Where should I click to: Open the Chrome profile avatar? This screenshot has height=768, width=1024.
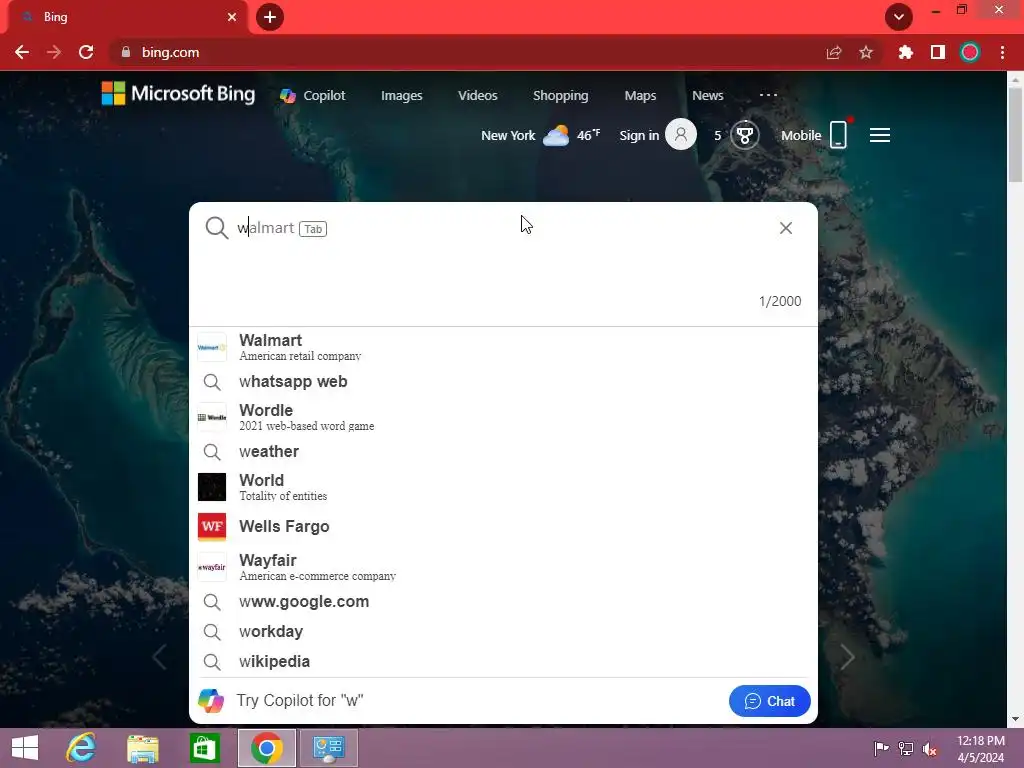[970, 52]
